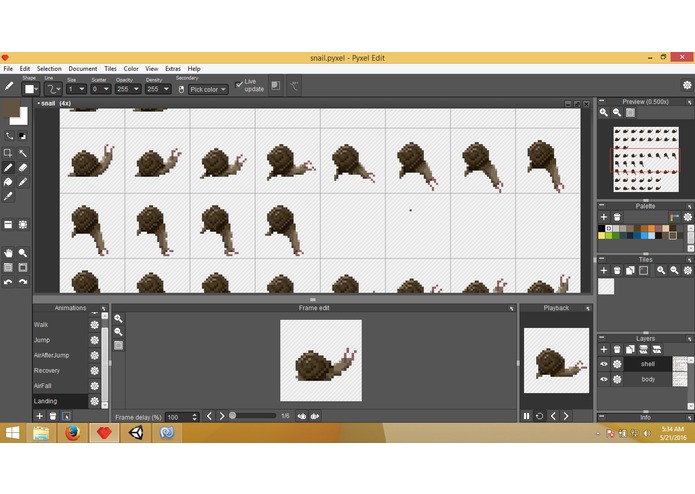Toggle onion skin previous frame
695x494 pixels.
(x=302, y=416)
